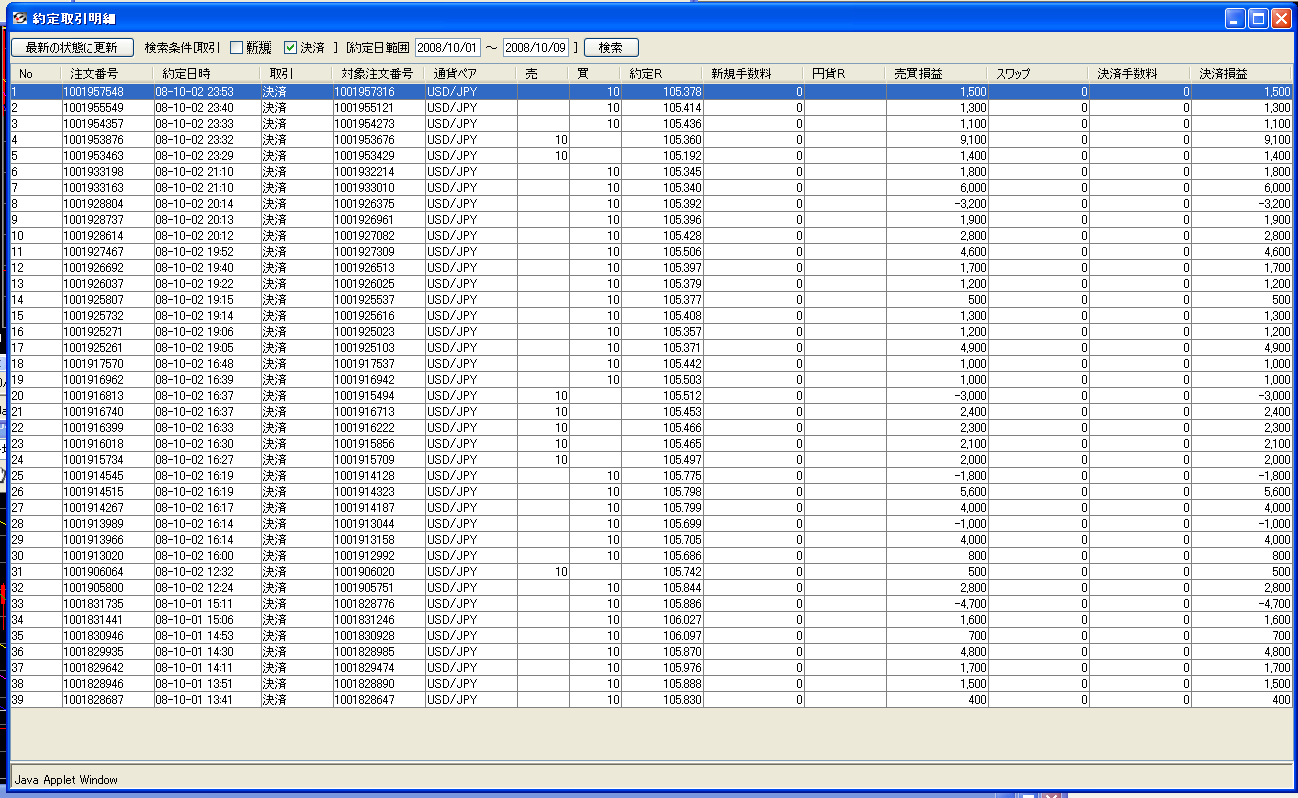Uncheck the 決済 checkbox
This screenshot has height=798, width=1298.
[291, 47]
